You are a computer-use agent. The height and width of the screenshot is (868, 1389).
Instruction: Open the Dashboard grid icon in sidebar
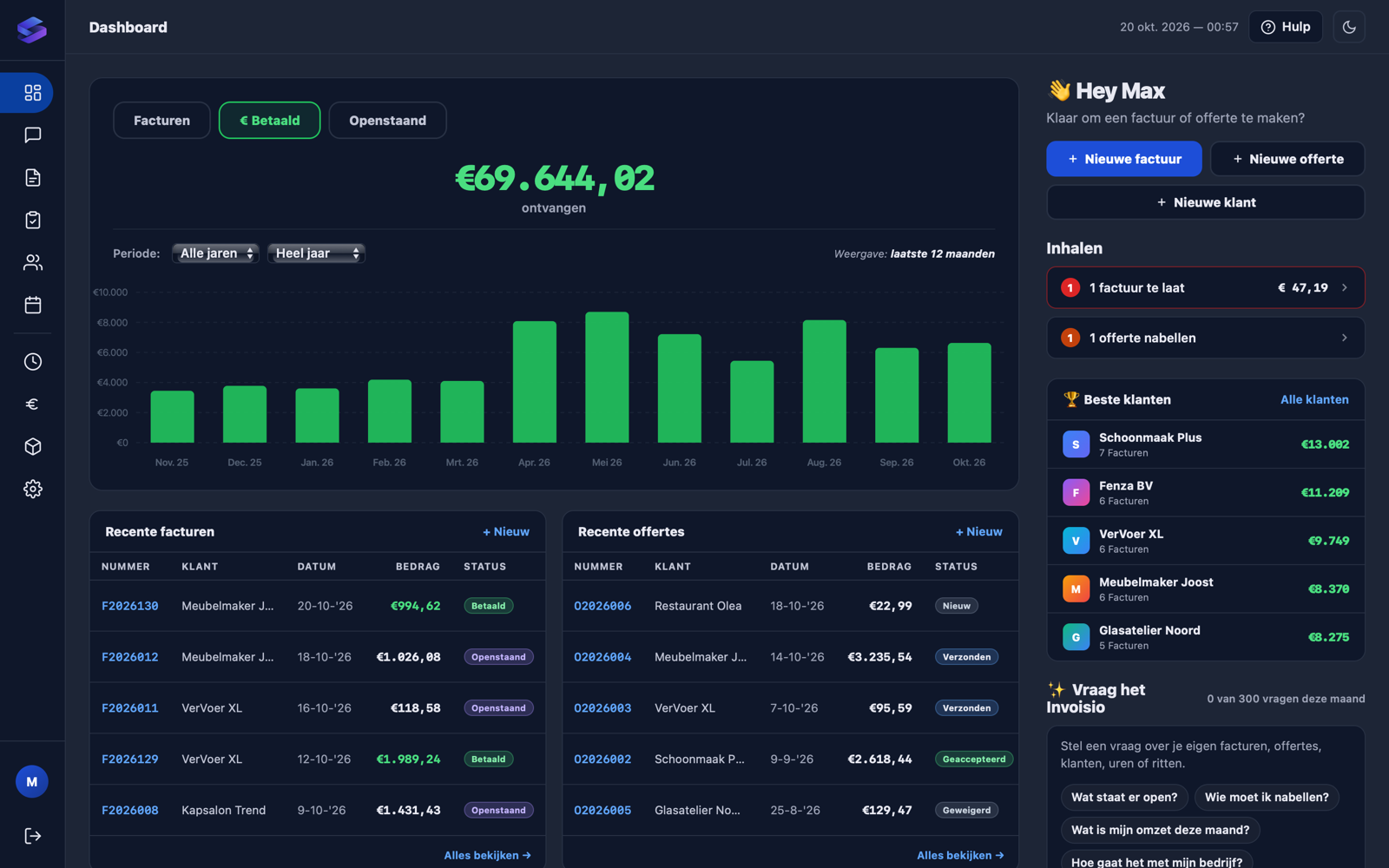tap(32, 93)
